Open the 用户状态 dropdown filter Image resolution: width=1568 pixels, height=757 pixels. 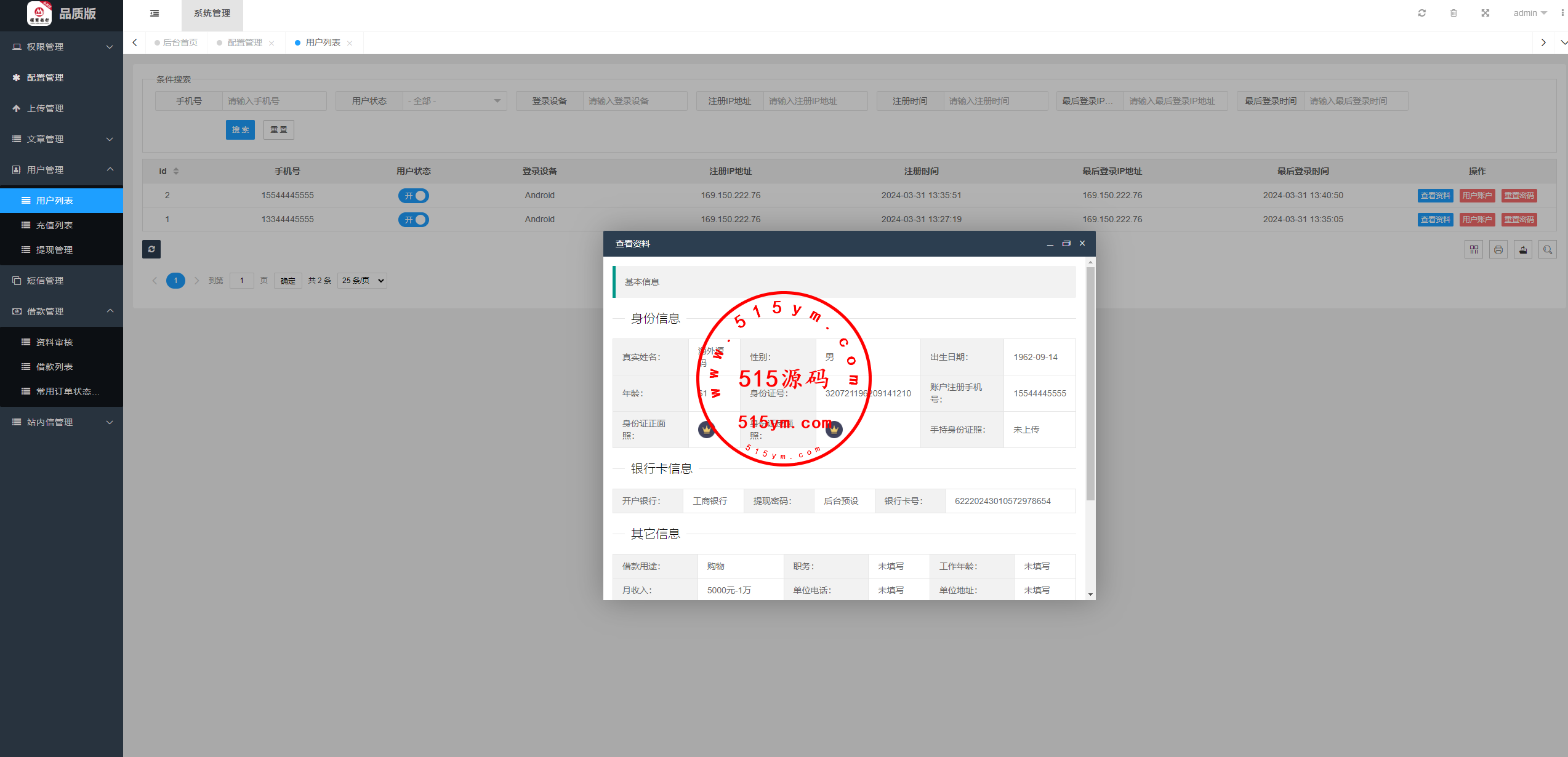[454, 101]
